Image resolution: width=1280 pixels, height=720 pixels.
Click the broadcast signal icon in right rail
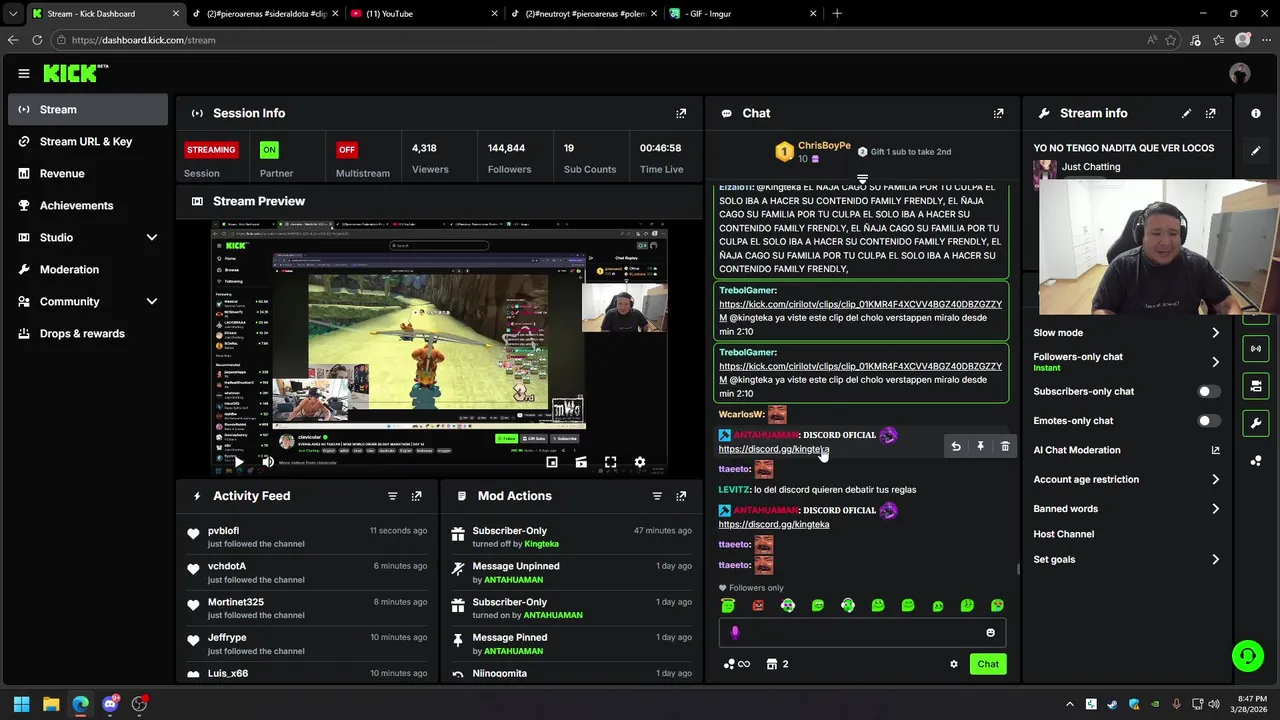click(x=1256, y=348)
